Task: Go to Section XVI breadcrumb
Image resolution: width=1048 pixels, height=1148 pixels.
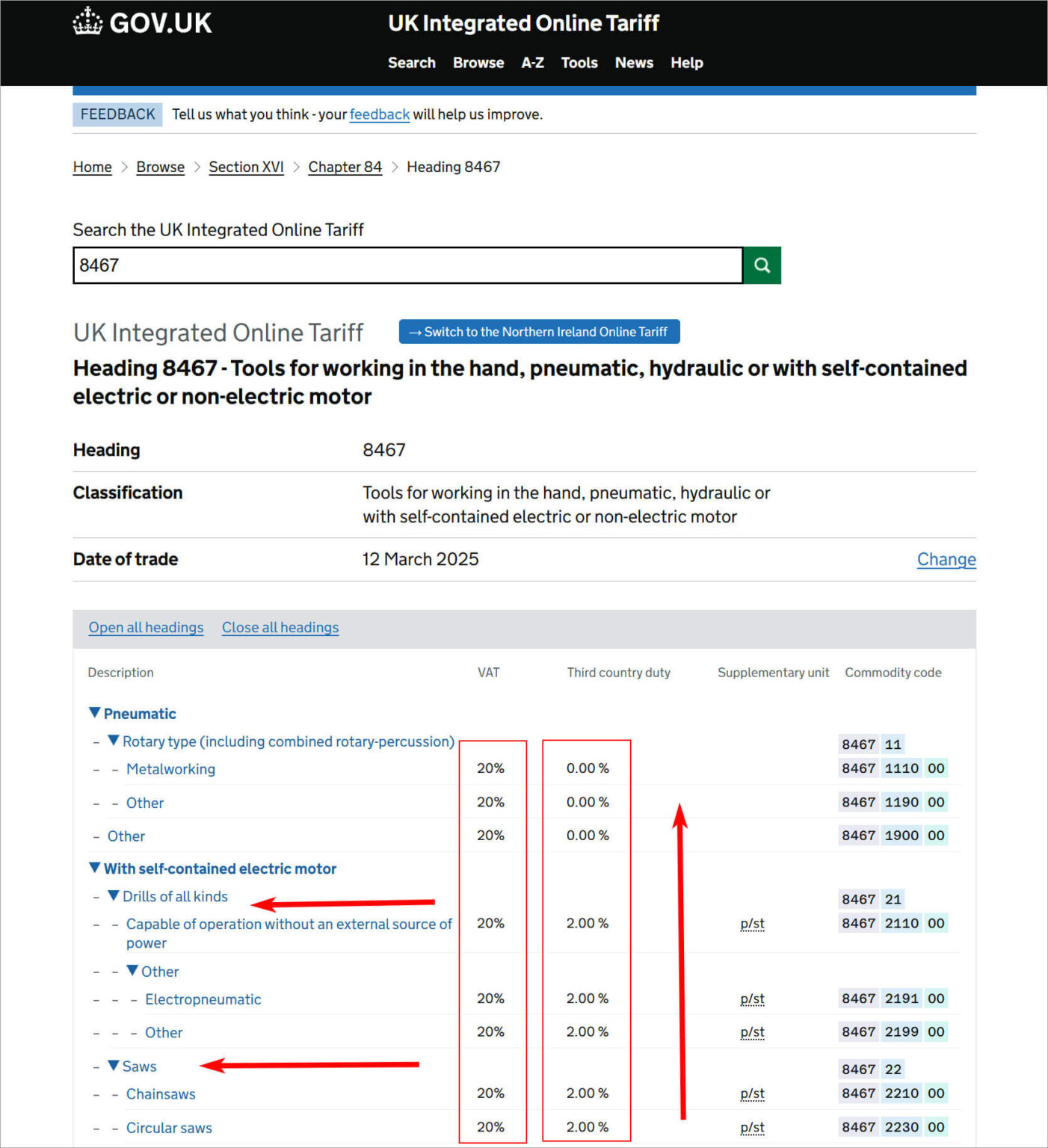Action: pyautogui.click(x=246, y=167)
